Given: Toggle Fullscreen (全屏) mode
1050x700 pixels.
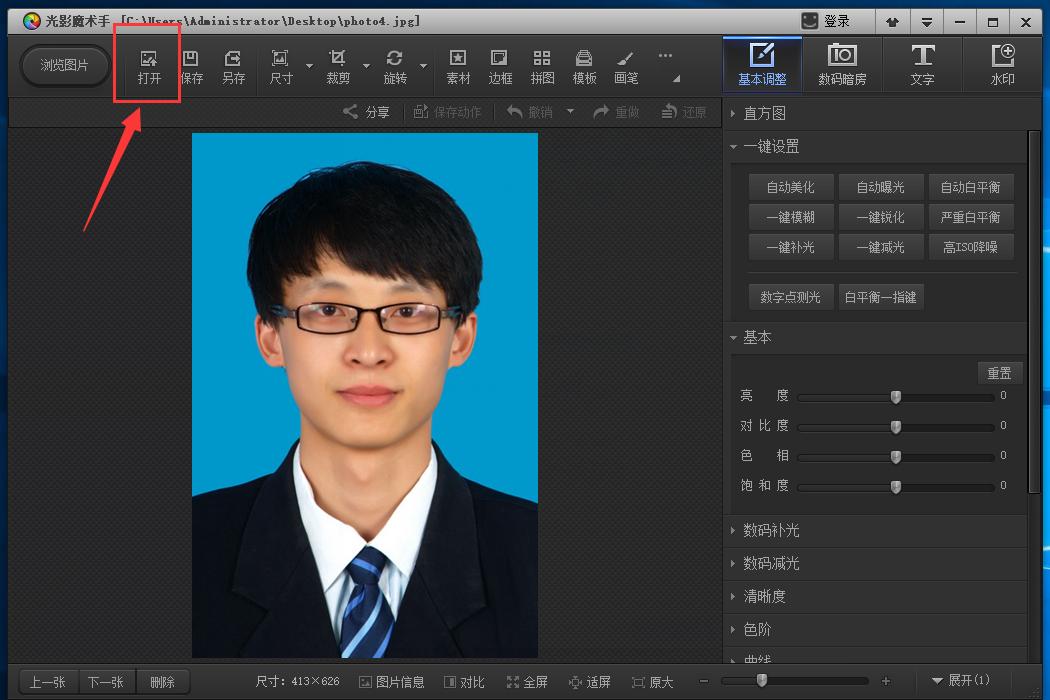Looking at the screenshot, I should (527, 682).
